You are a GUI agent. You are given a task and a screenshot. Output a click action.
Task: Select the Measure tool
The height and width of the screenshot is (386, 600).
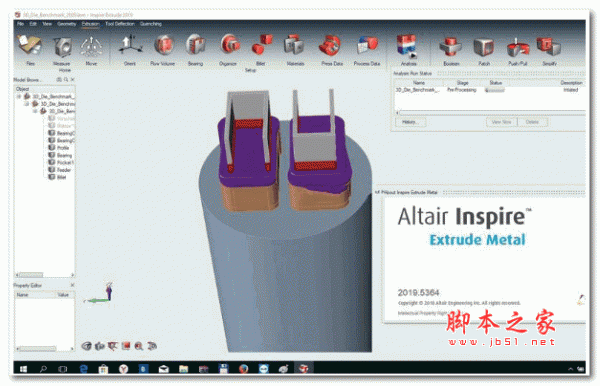62,47
